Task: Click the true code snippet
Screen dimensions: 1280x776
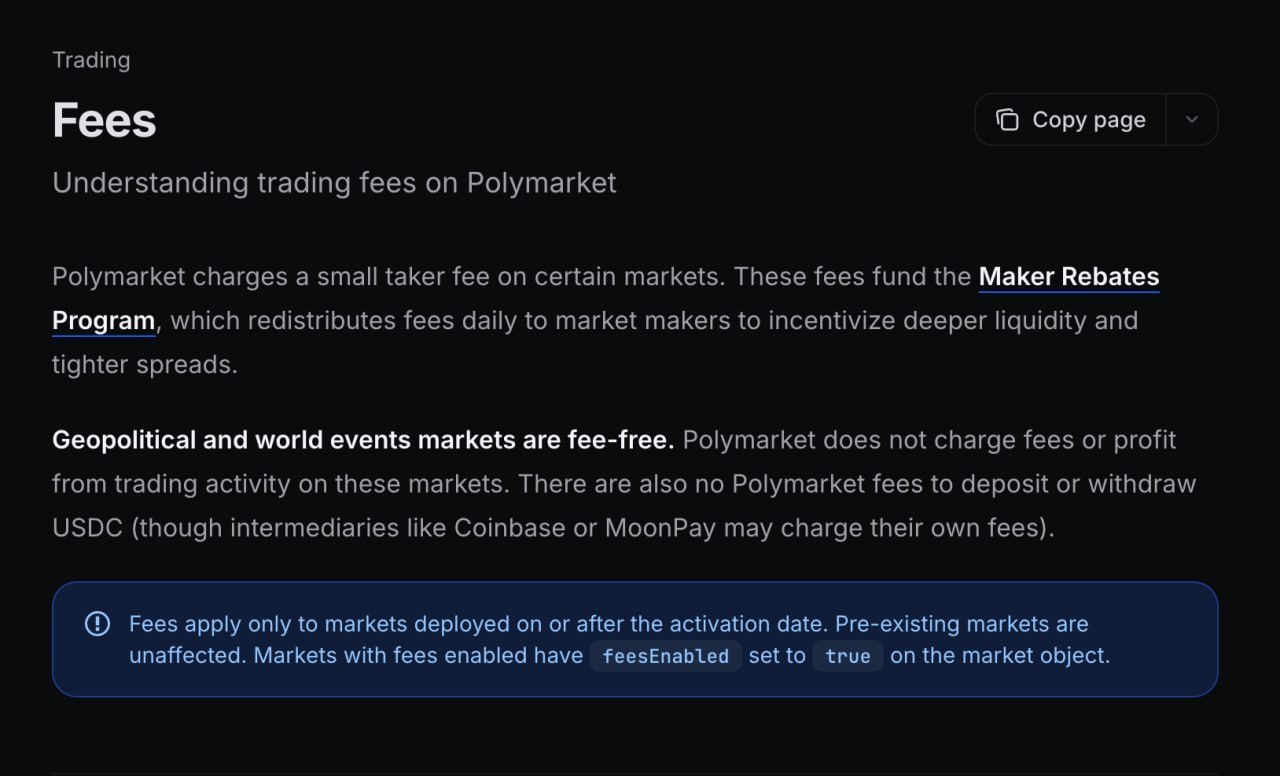Action: 847,657
